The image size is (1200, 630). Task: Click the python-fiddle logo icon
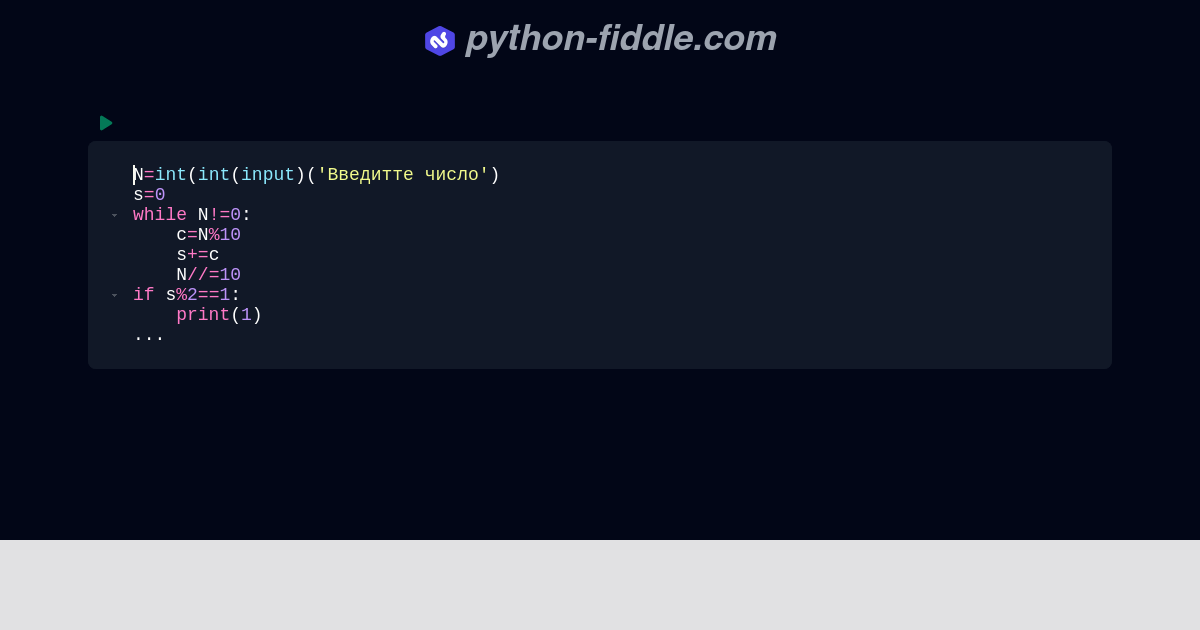tap(440, 40)
